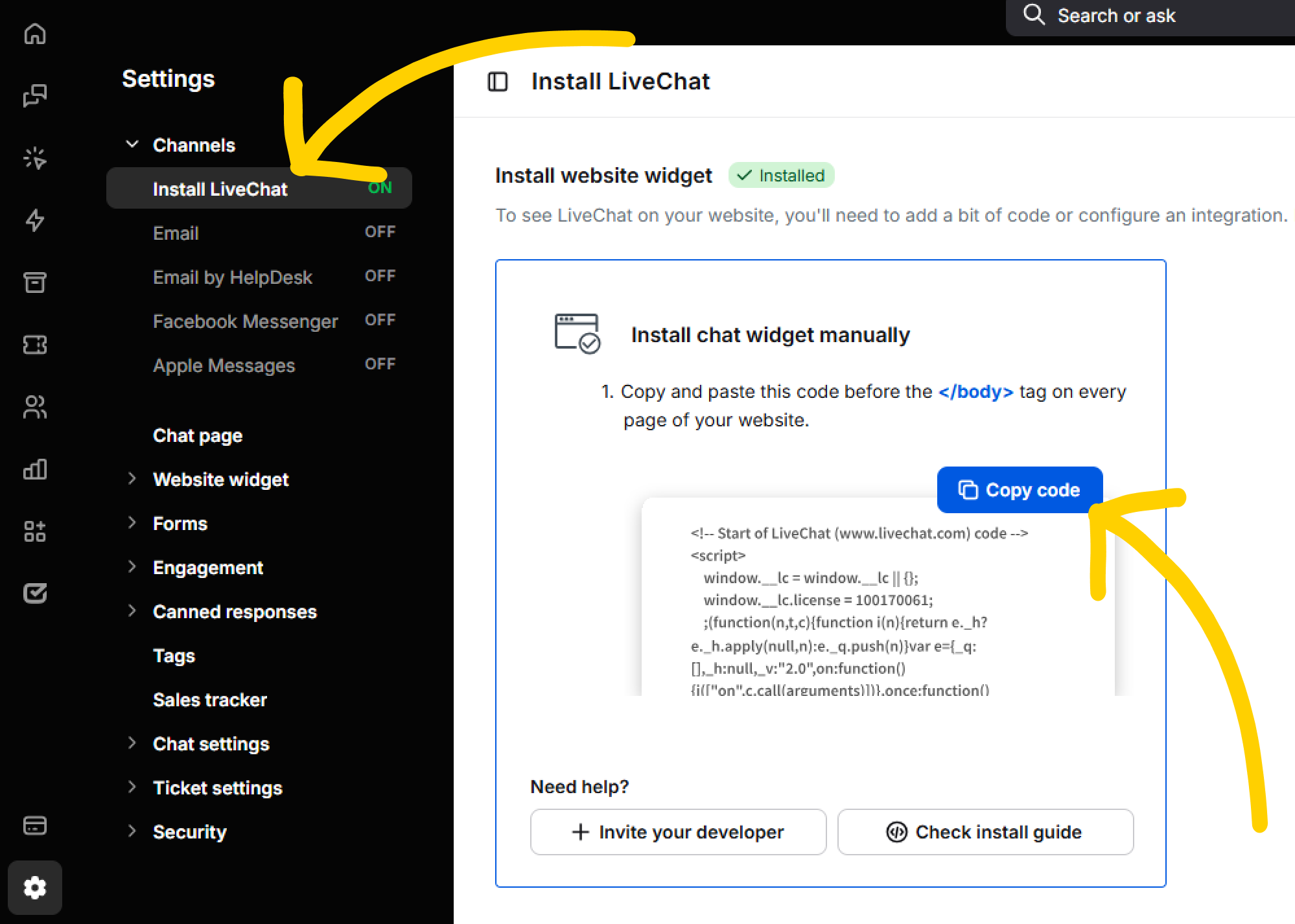Image resolution: width=1295 pixels, height=924 pixels.
Task: Click the Copy code button
Action: 1020,490
